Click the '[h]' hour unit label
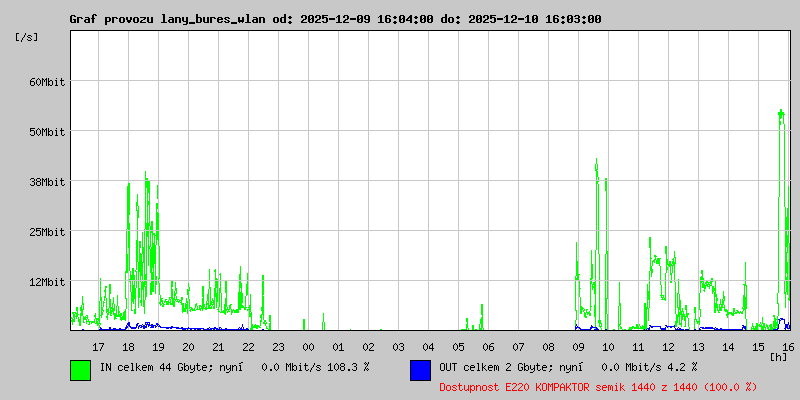The height and width of the screenshot is (400, 800). point(779,357)
